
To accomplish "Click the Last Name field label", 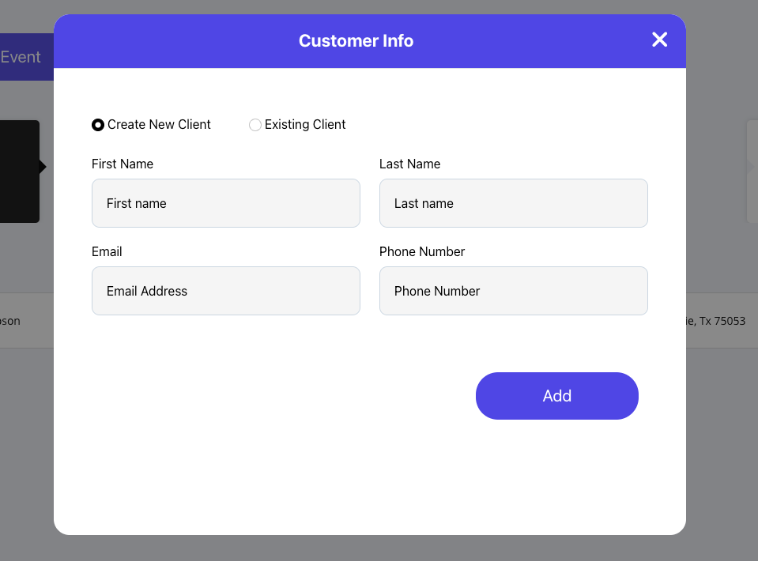I will click(409, 164).
